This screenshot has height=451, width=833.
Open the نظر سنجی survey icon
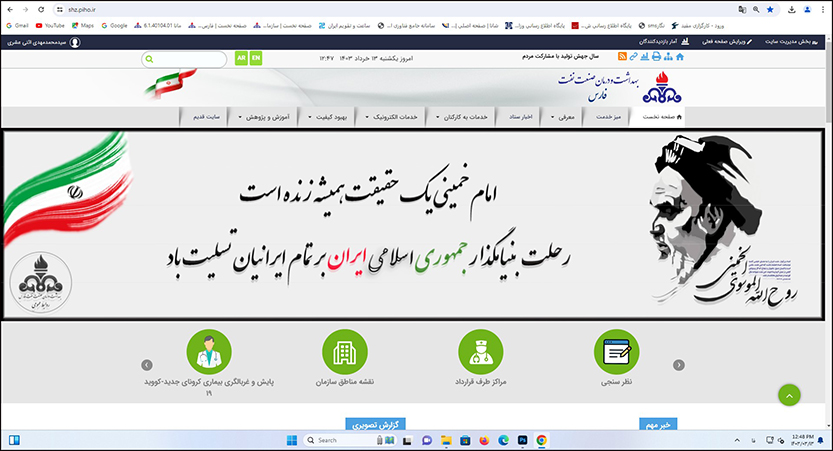tap(616, 352)
